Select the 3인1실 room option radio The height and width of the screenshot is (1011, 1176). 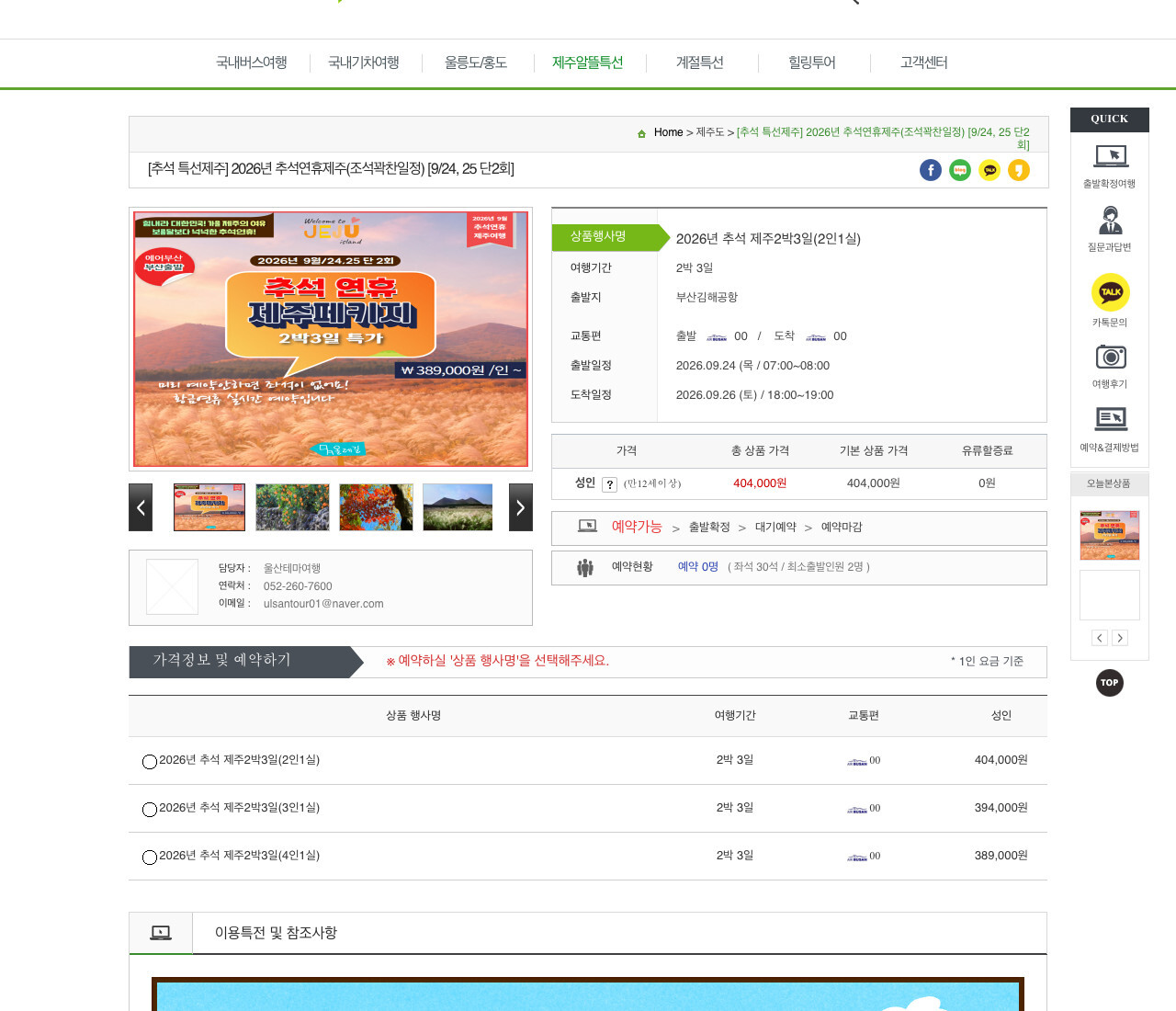[150, 810]
